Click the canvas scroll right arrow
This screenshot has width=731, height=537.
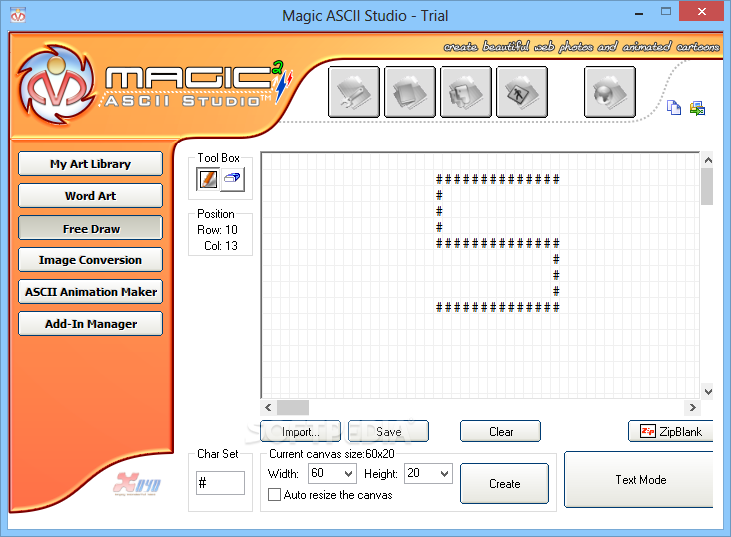coord(692,407)
